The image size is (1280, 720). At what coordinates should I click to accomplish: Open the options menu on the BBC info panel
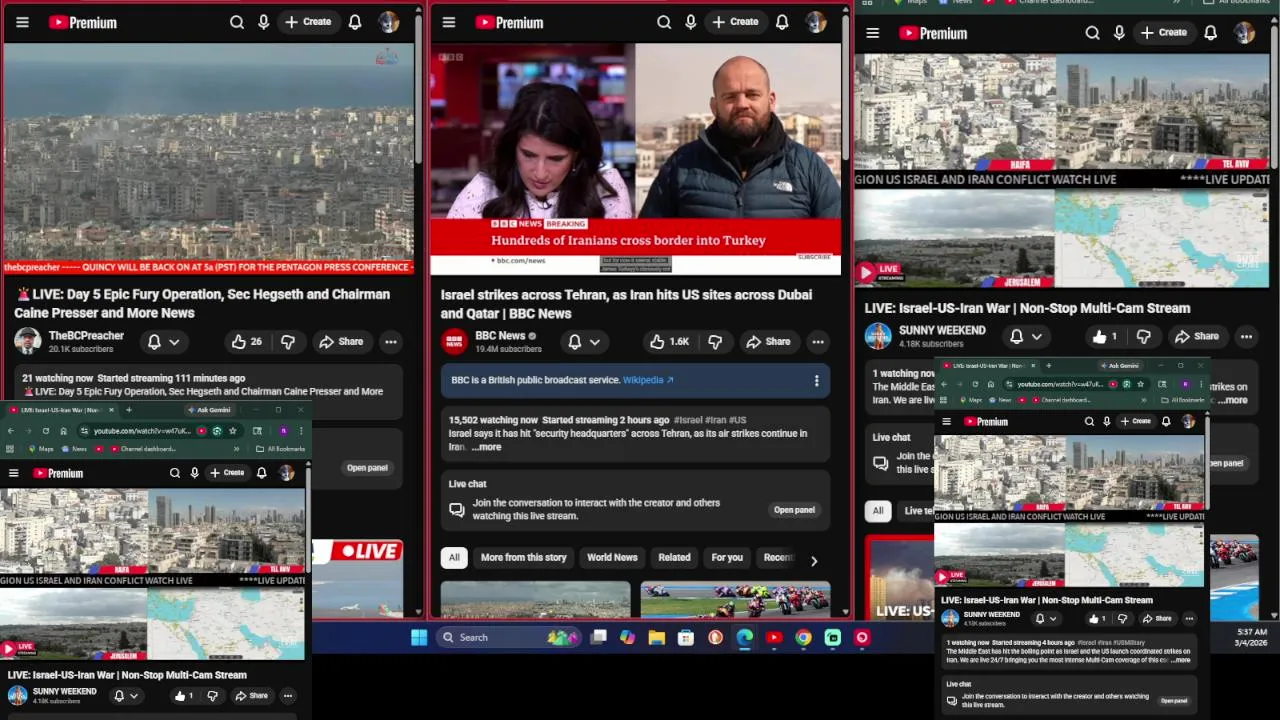coord(816,381)
